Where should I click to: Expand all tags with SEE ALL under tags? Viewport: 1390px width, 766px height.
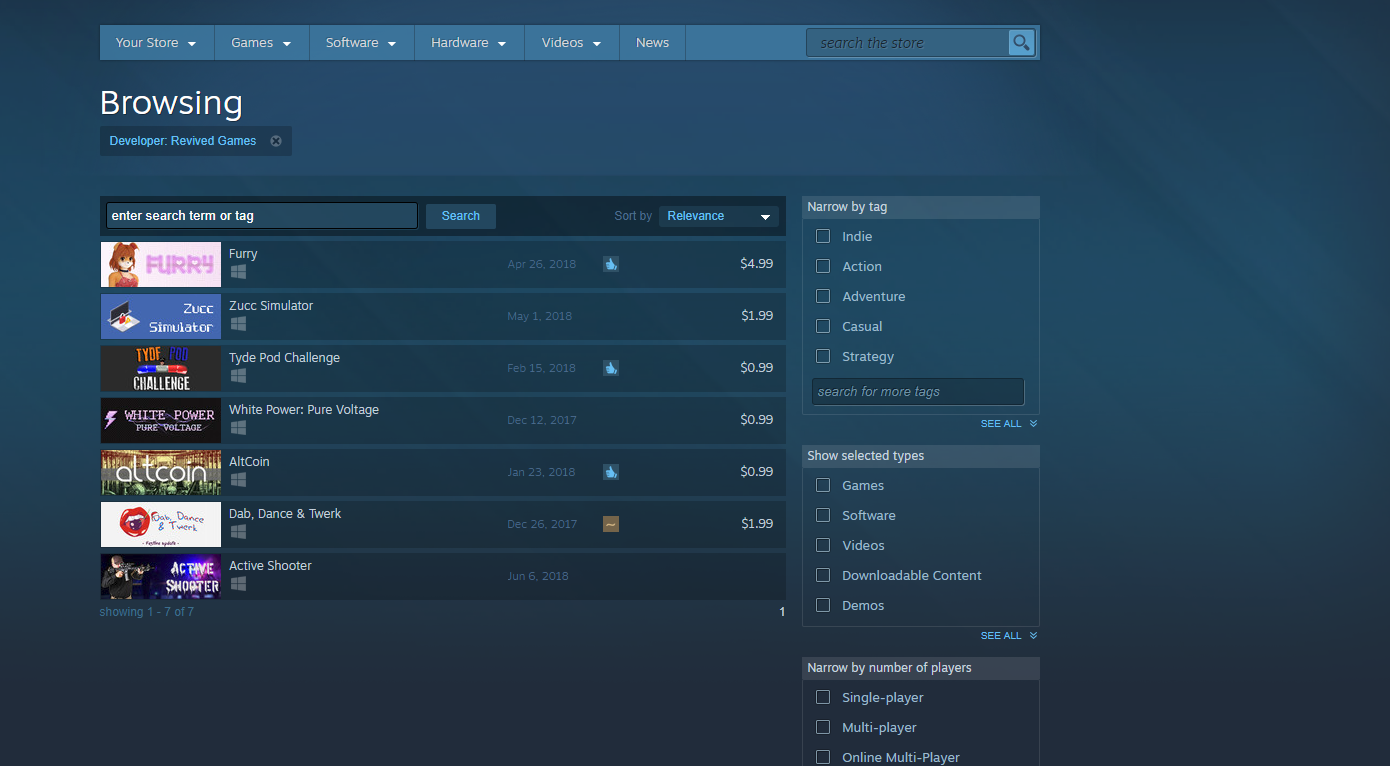pos(1009,424)
